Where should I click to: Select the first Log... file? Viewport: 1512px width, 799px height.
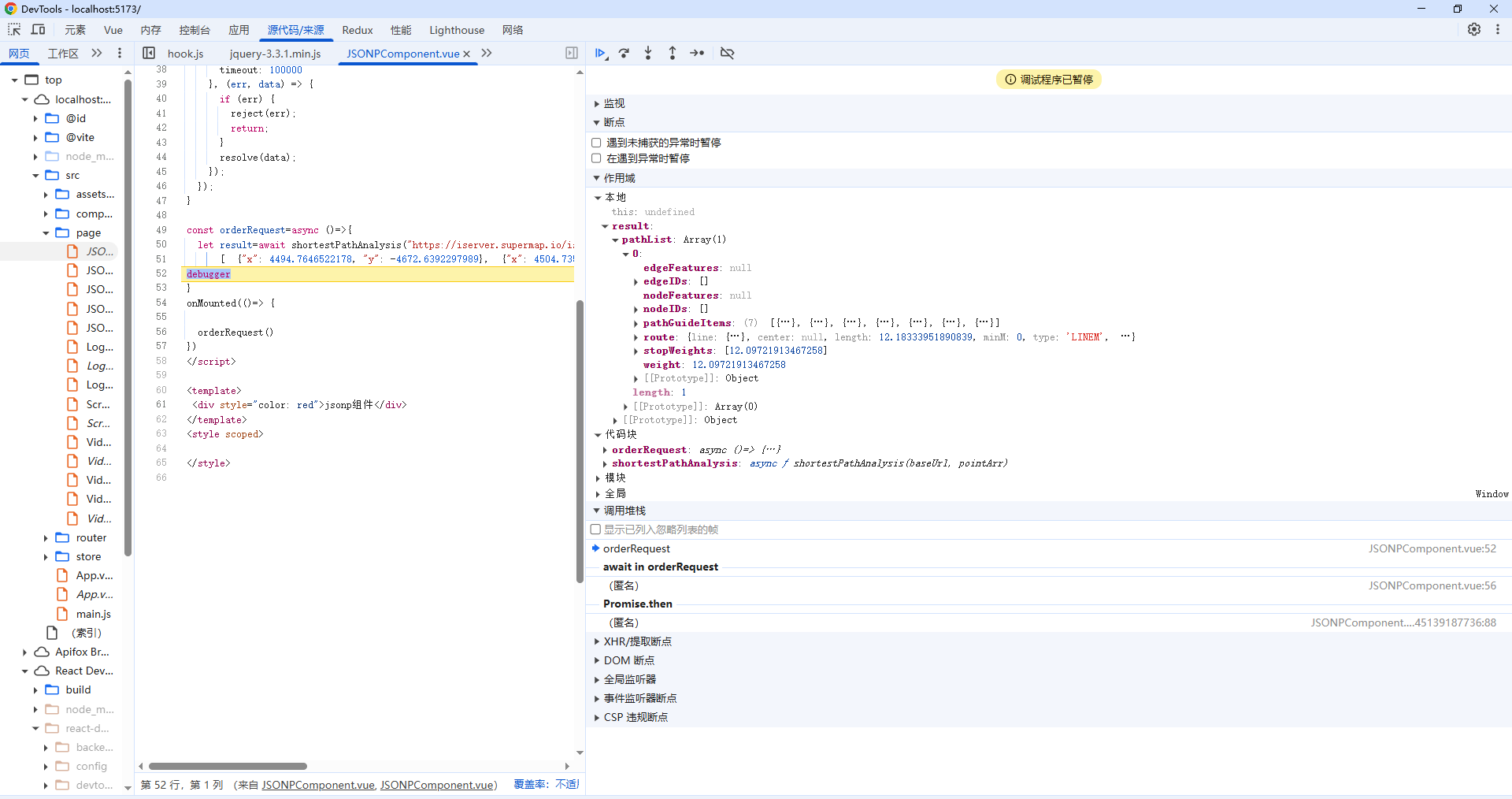(99, 347)
